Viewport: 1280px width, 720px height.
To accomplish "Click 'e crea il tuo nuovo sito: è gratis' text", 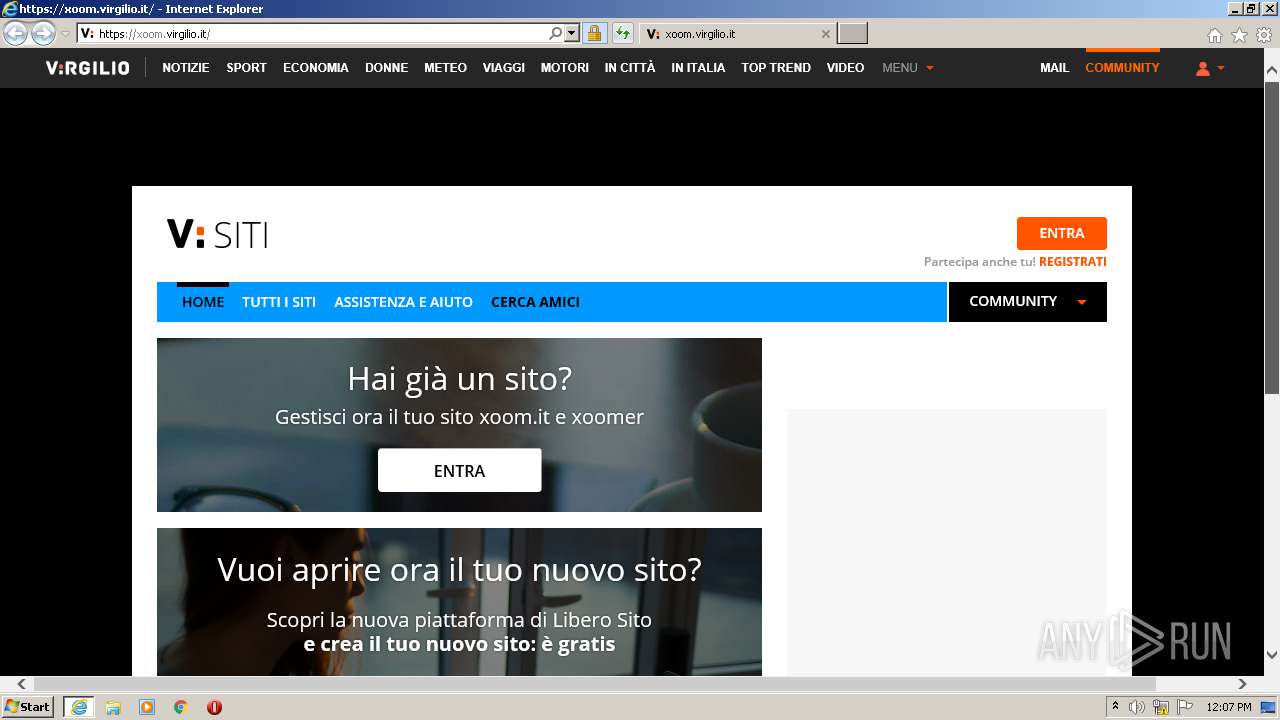I will [x=459, y=644].
